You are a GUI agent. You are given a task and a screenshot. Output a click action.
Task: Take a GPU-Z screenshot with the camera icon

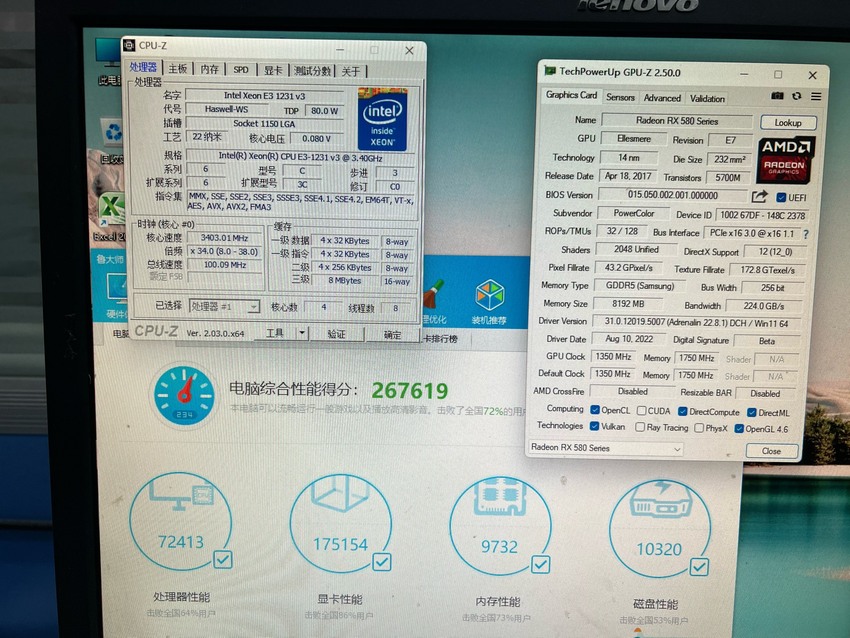point(777,96)
